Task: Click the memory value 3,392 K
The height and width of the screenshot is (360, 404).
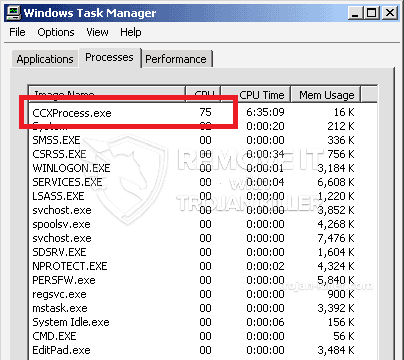Action: 336,308
